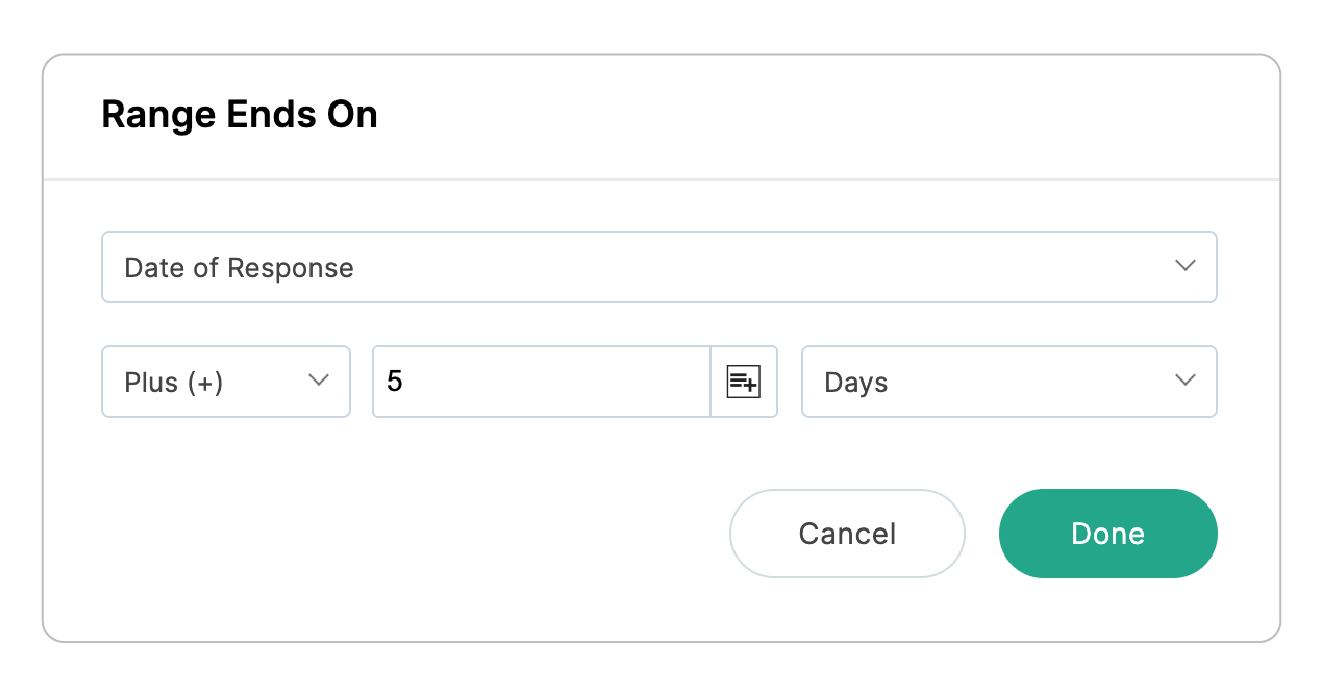Select the "Date of Response" text label
The width and height of the screenshot is (1324, 693).
pos(238,268)
